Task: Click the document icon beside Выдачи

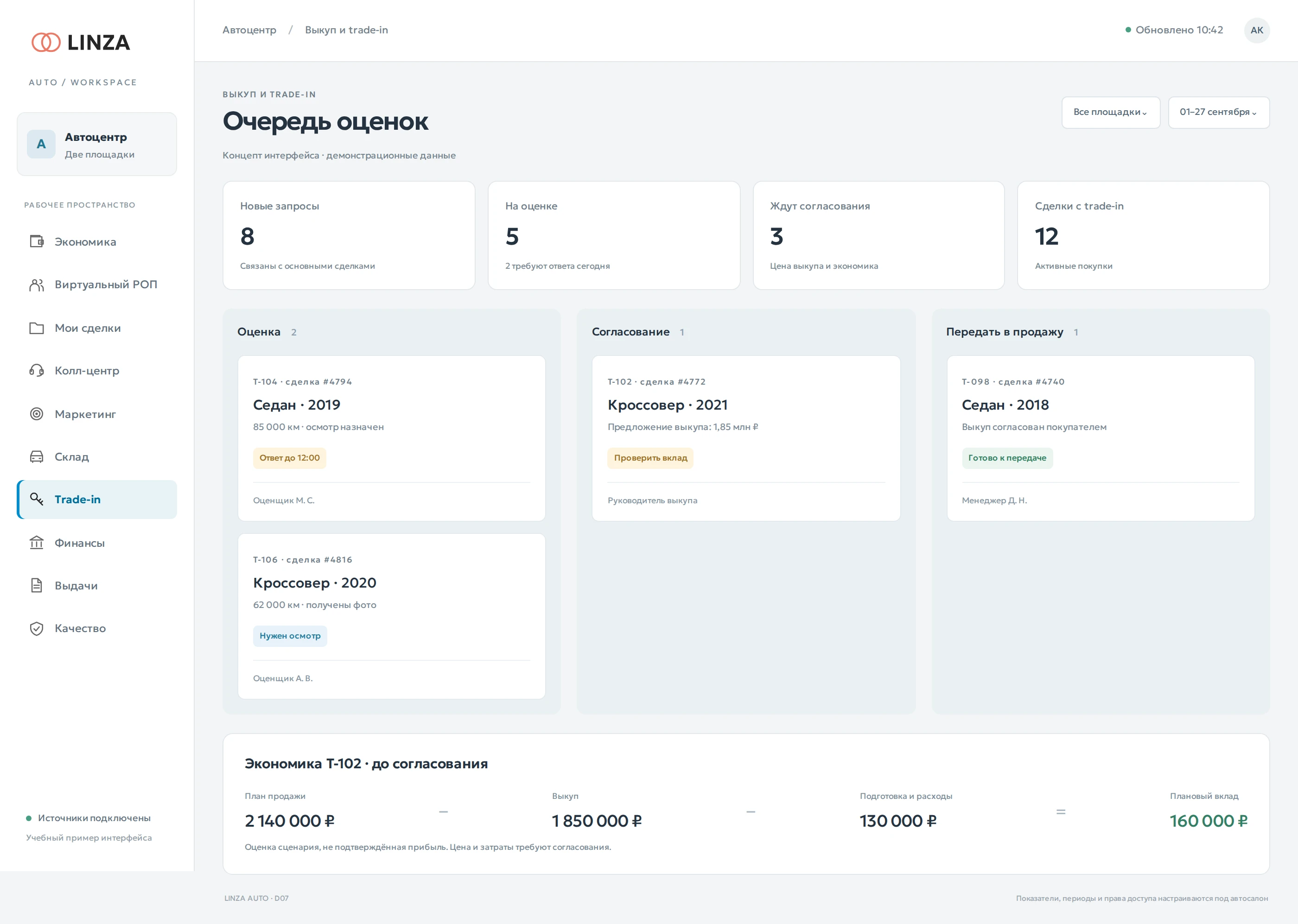Action: pyautogui.click(x=37, y=585)
